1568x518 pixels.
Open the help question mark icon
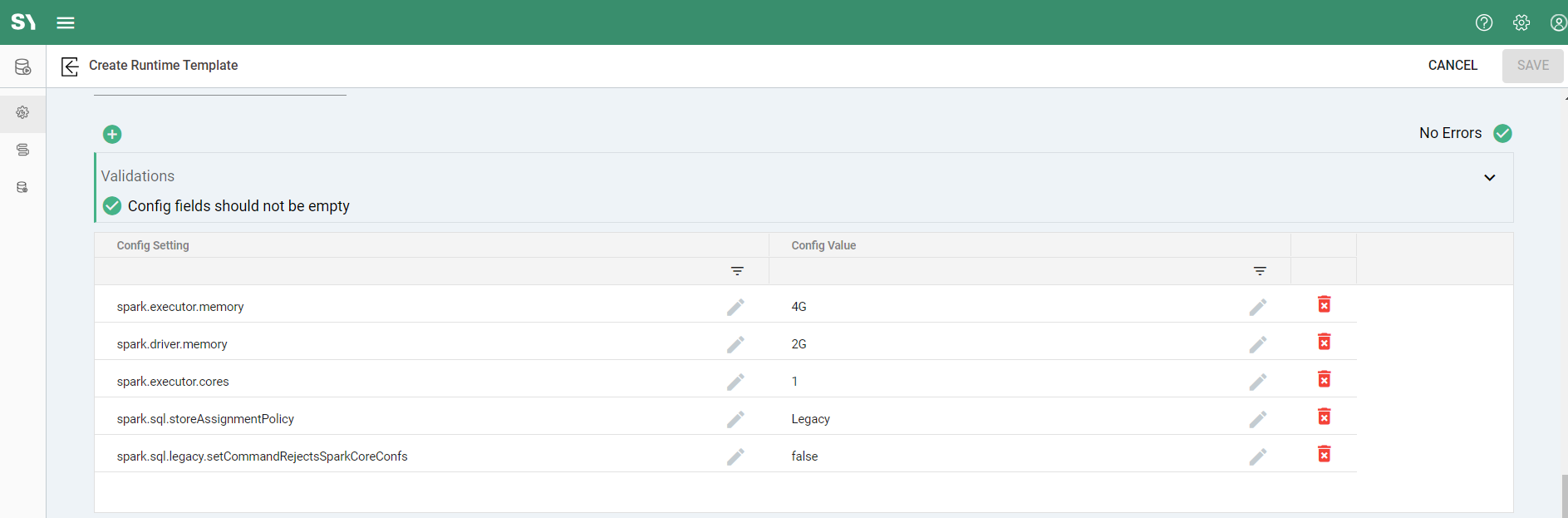1483,22
